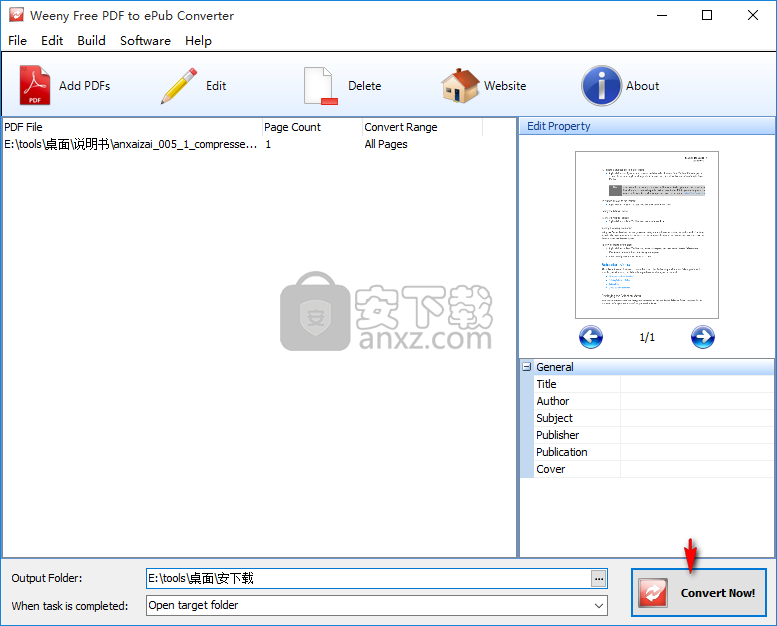Open the About info icon
The height and width of the screenshot is (626, 777).
(x=601, y=85)
